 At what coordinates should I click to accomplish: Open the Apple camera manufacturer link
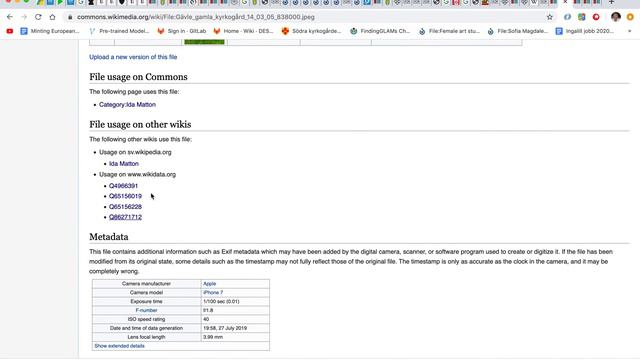(209, 284)
